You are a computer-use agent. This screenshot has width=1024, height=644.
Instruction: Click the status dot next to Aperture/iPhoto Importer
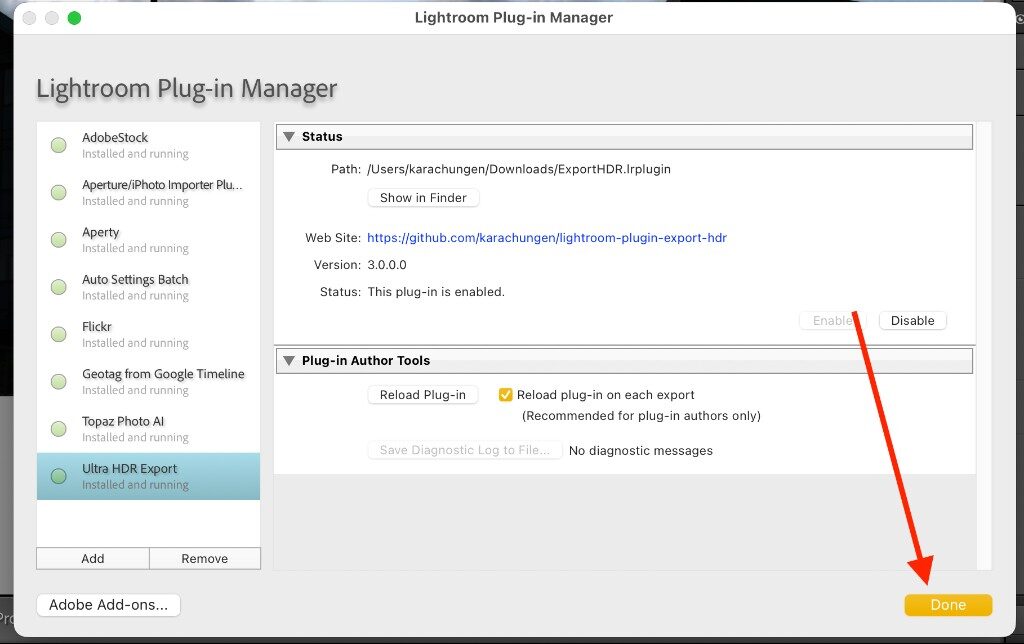click(59, 192)
